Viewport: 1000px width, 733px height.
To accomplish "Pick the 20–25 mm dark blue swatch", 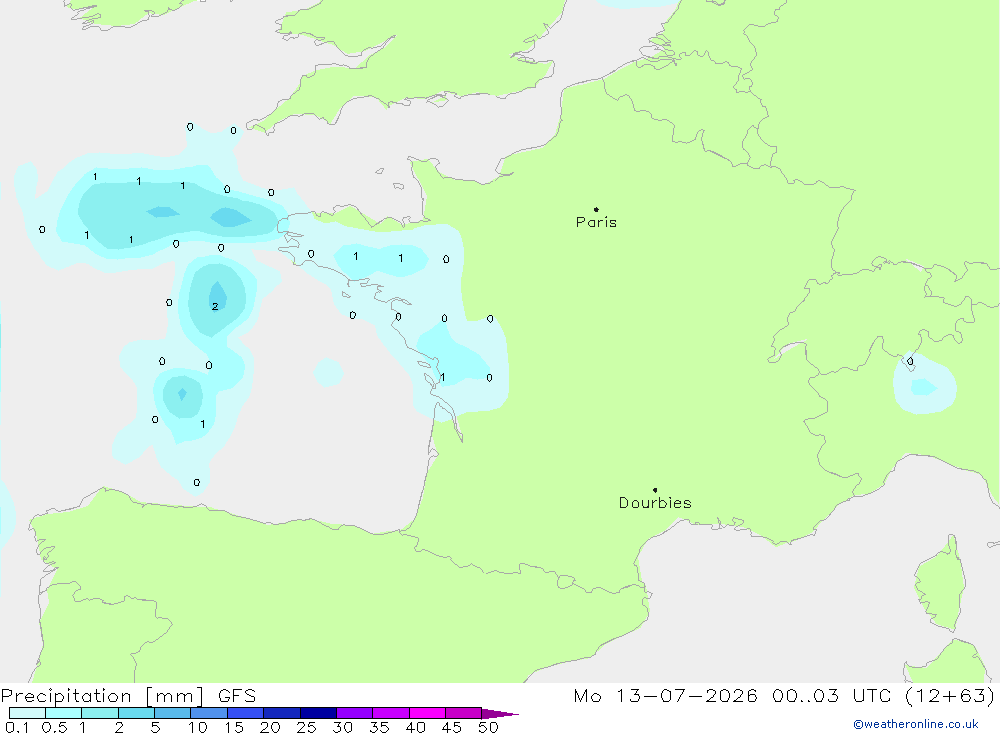I will [x=282, y=713].
